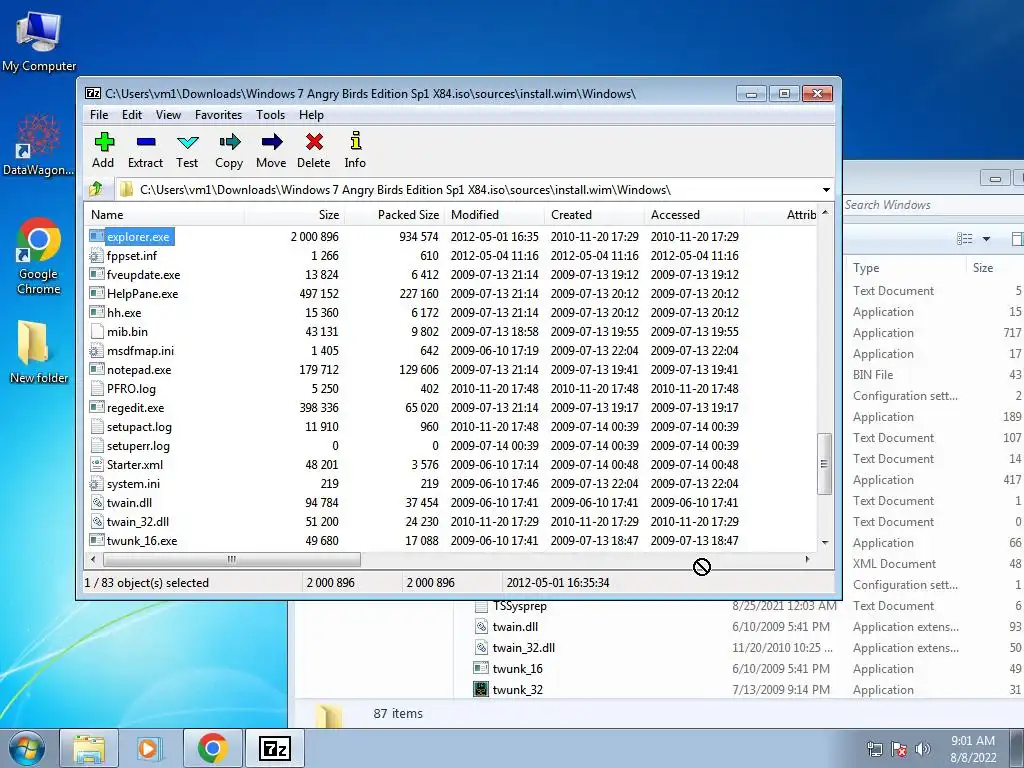This screenshot has height=768, width=1024.
Task: Click the Add toolbar icon
Action: 104,142
